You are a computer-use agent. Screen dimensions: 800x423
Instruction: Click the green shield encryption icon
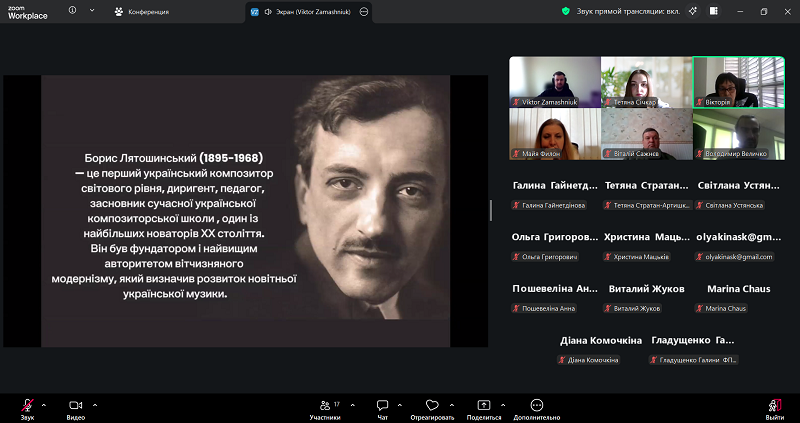coord(566,11)
